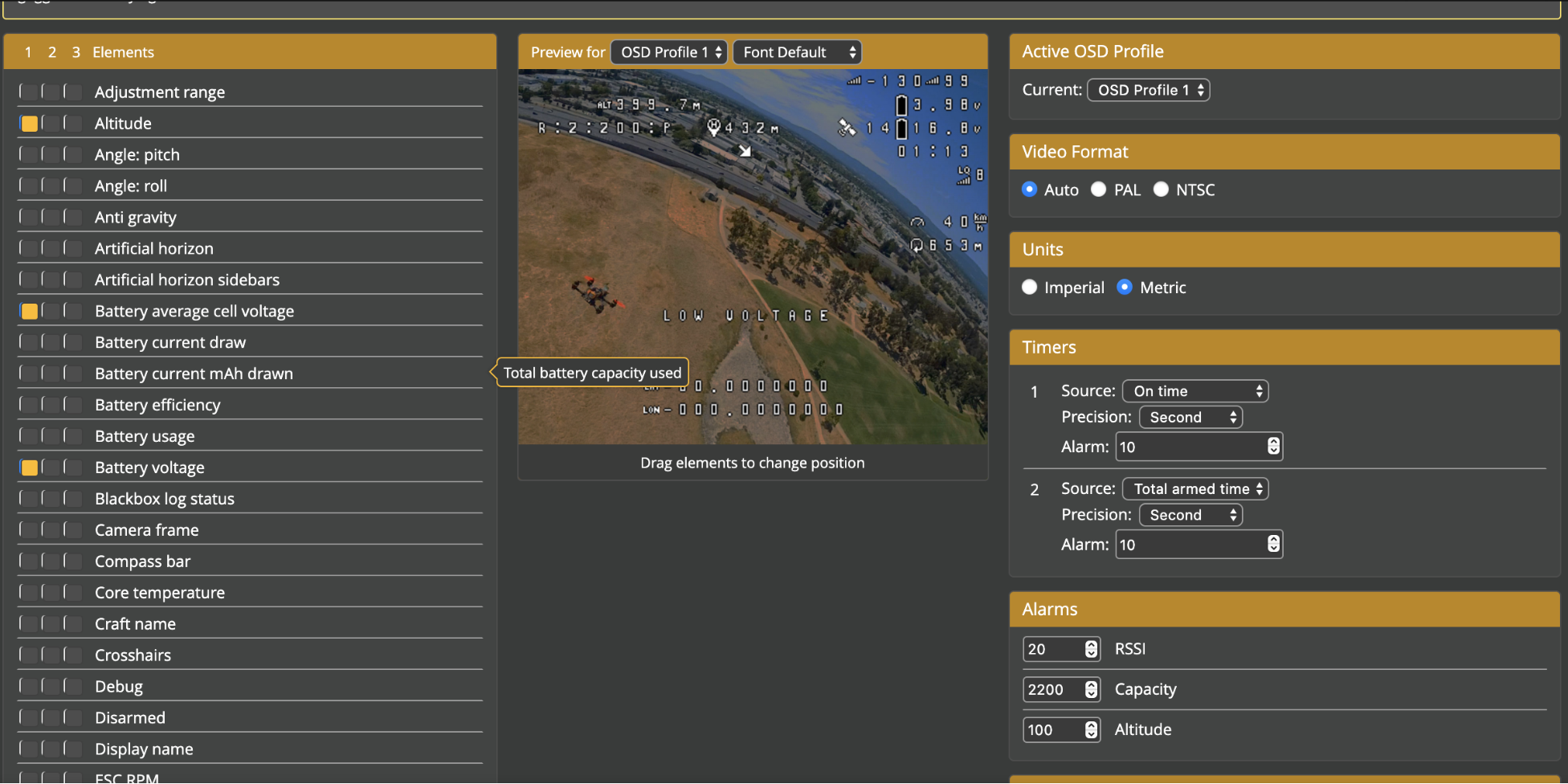Enable Battery current mAh drawn profile 3
The height and width of the screenshot is (784, 1568).
click(73, 374)
